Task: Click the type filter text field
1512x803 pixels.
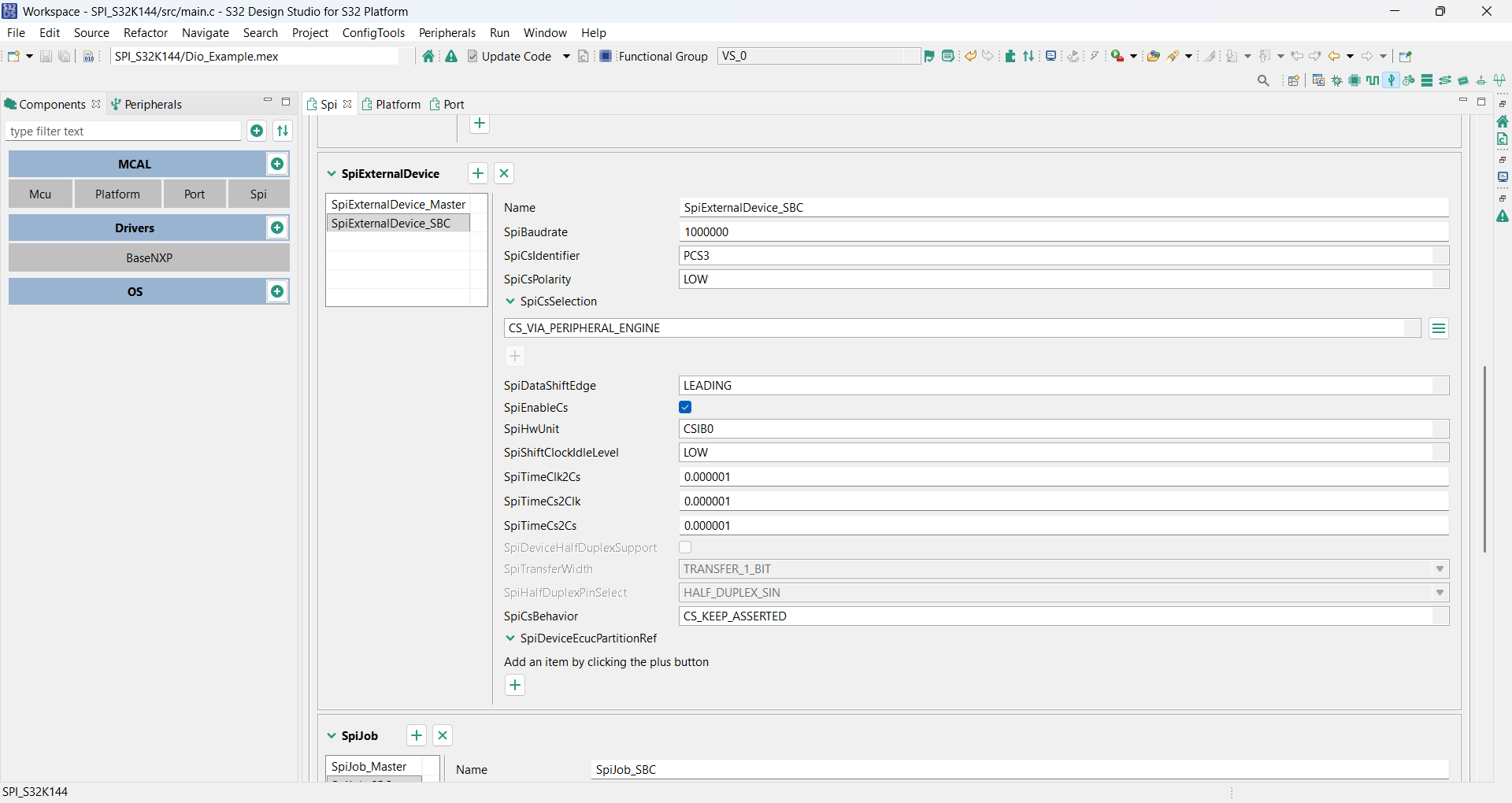Action: 124,131
